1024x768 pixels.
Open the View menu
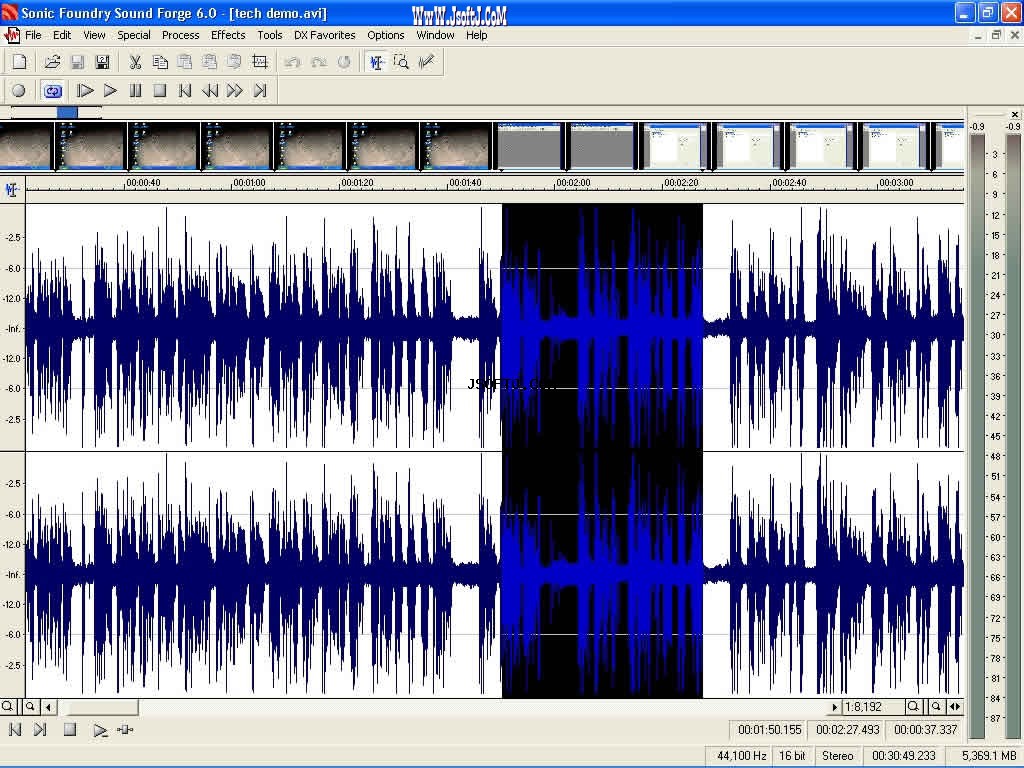point(94,35)
